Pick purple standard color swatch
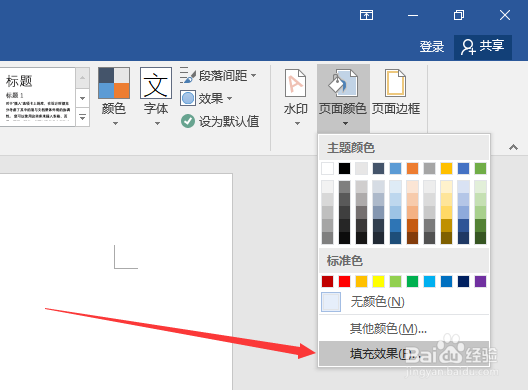The height and width of the screenshot is (390, 528). click(x=481, y=281)
